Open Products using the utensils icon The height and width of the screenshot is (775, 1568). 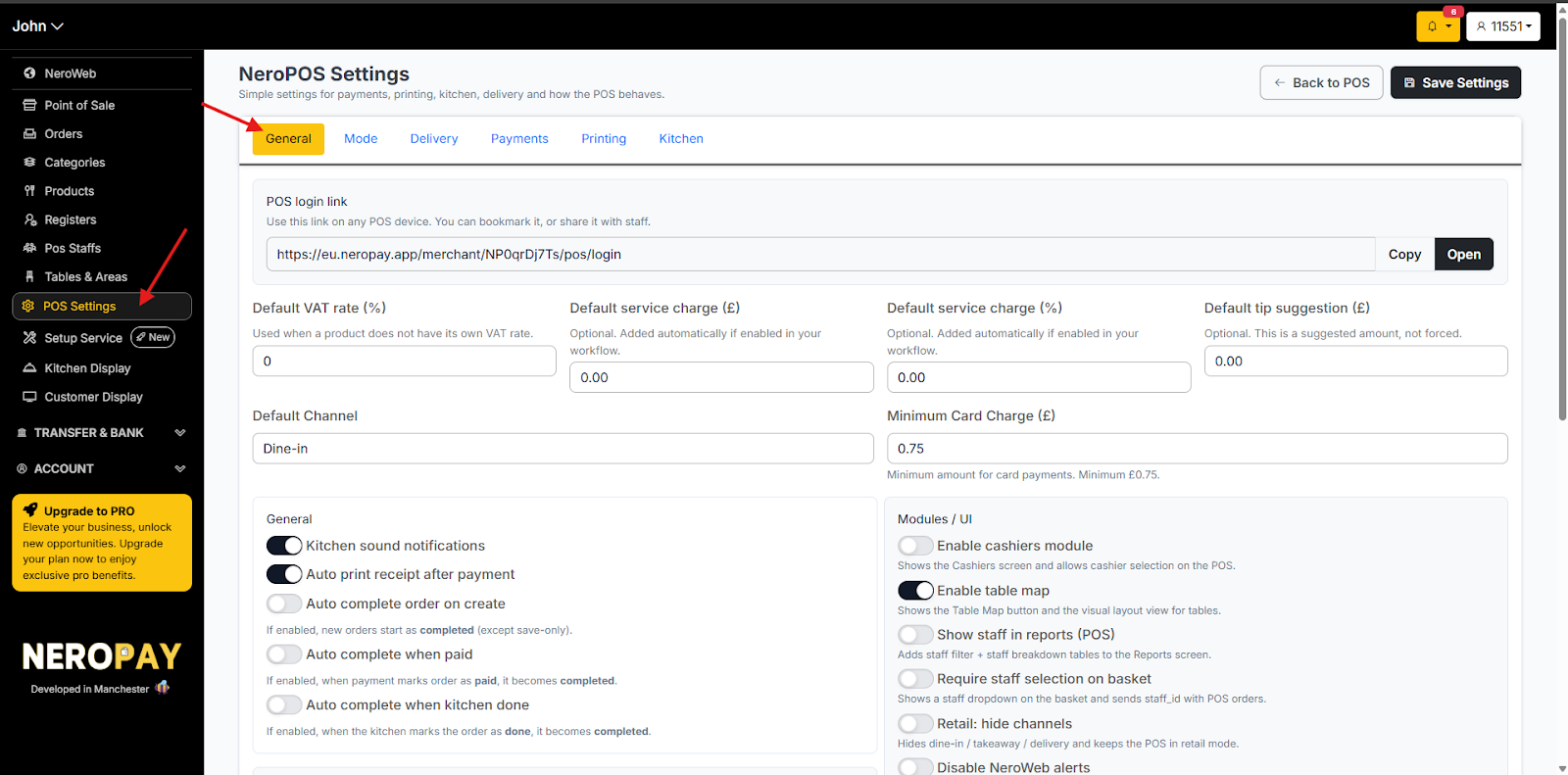[x=29, y=191]
